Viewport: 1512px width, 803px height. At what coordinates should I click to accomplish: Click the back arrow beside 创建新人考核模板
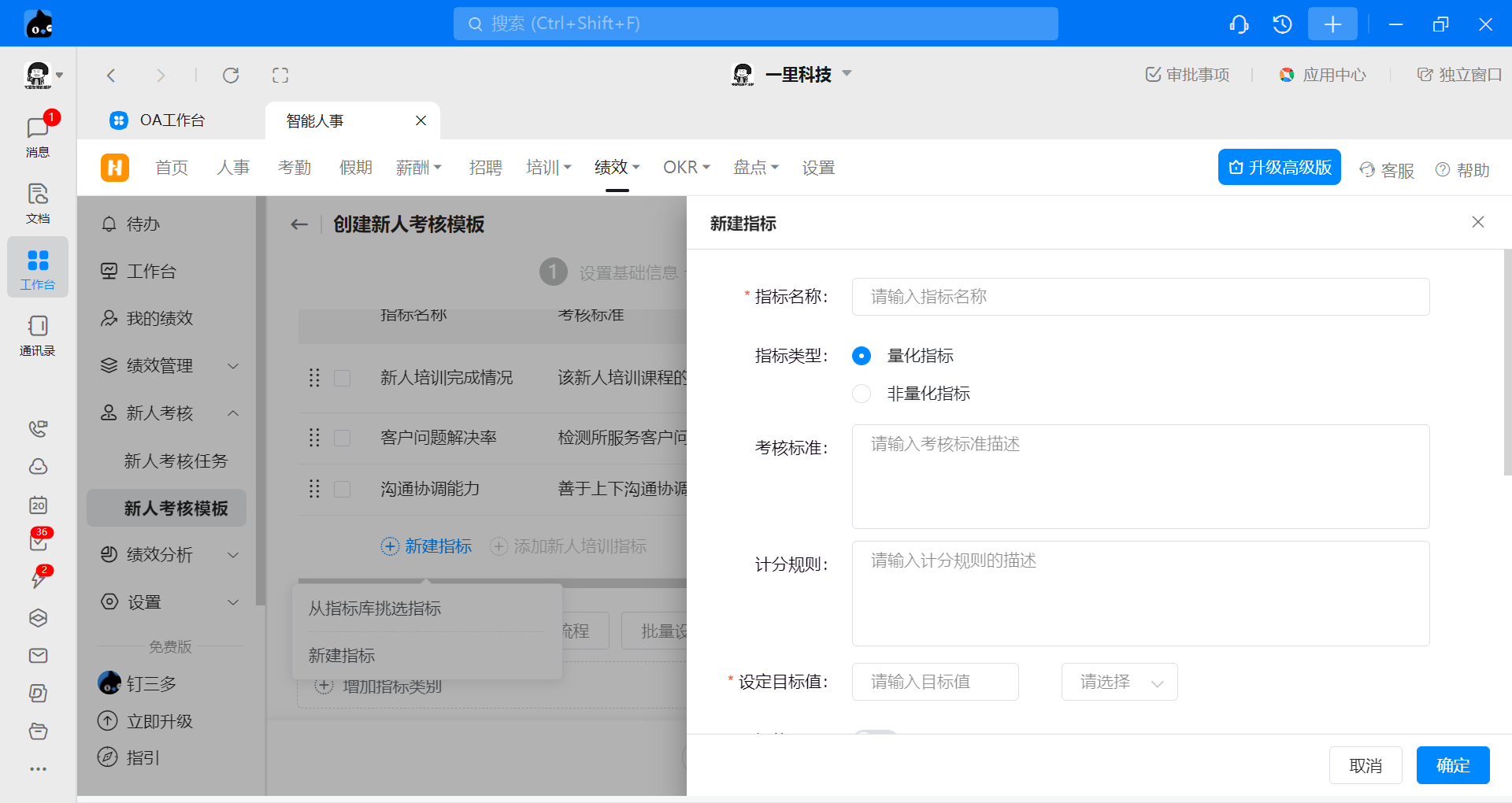[299, 224]
